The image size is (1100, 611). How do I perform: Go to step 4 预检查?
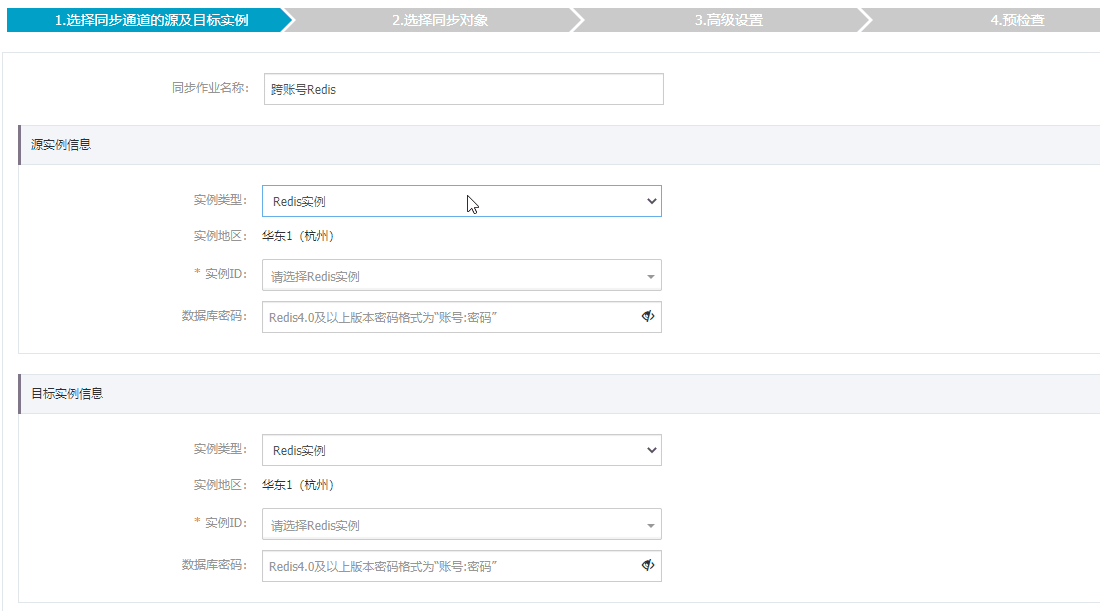click(x=1017, y=20)
